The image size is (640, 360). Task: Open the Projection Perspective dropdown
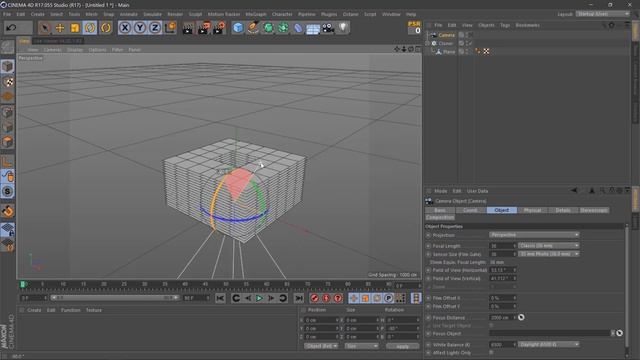point(534,235)
